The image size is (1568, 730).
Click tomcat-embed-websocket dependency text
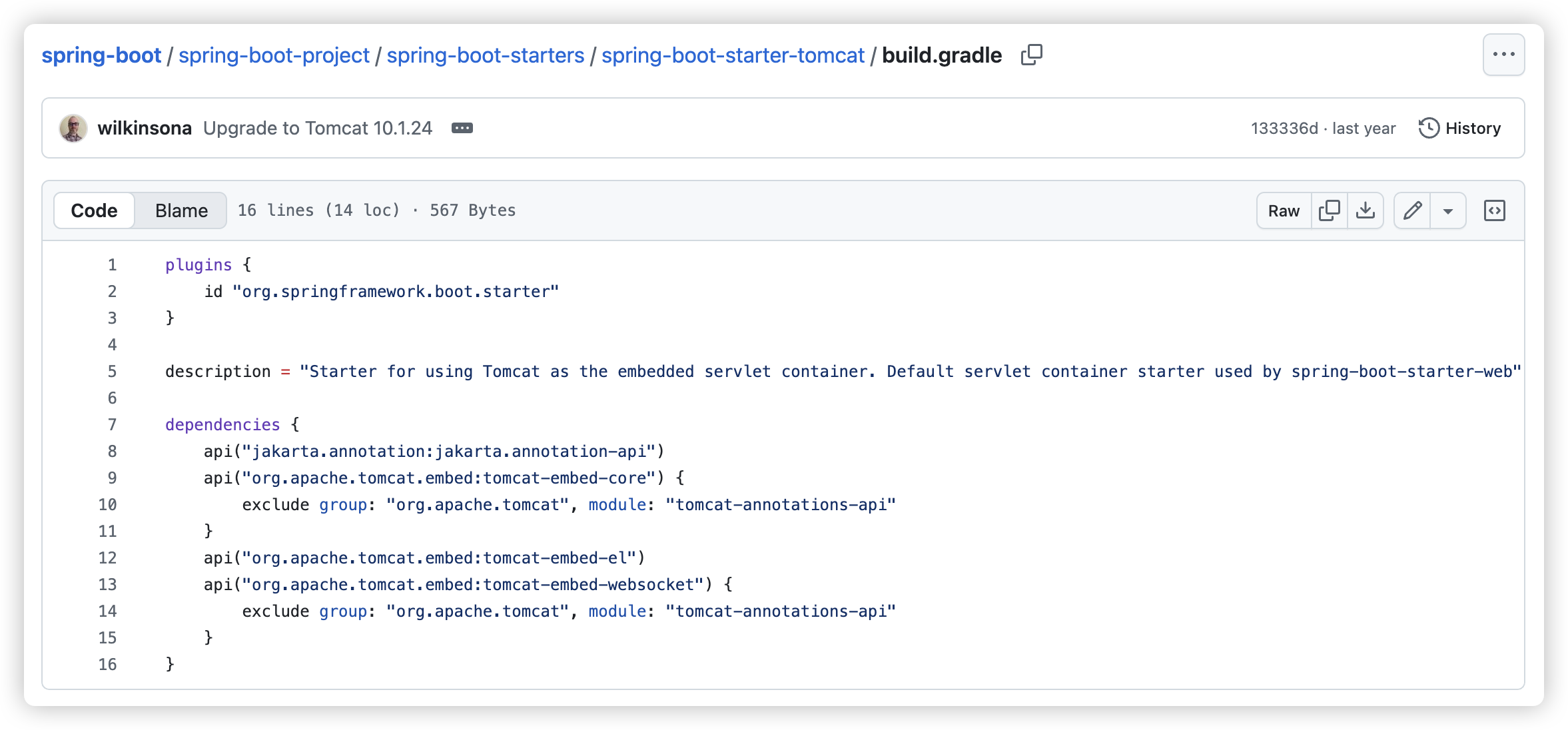tap(473, 584)
